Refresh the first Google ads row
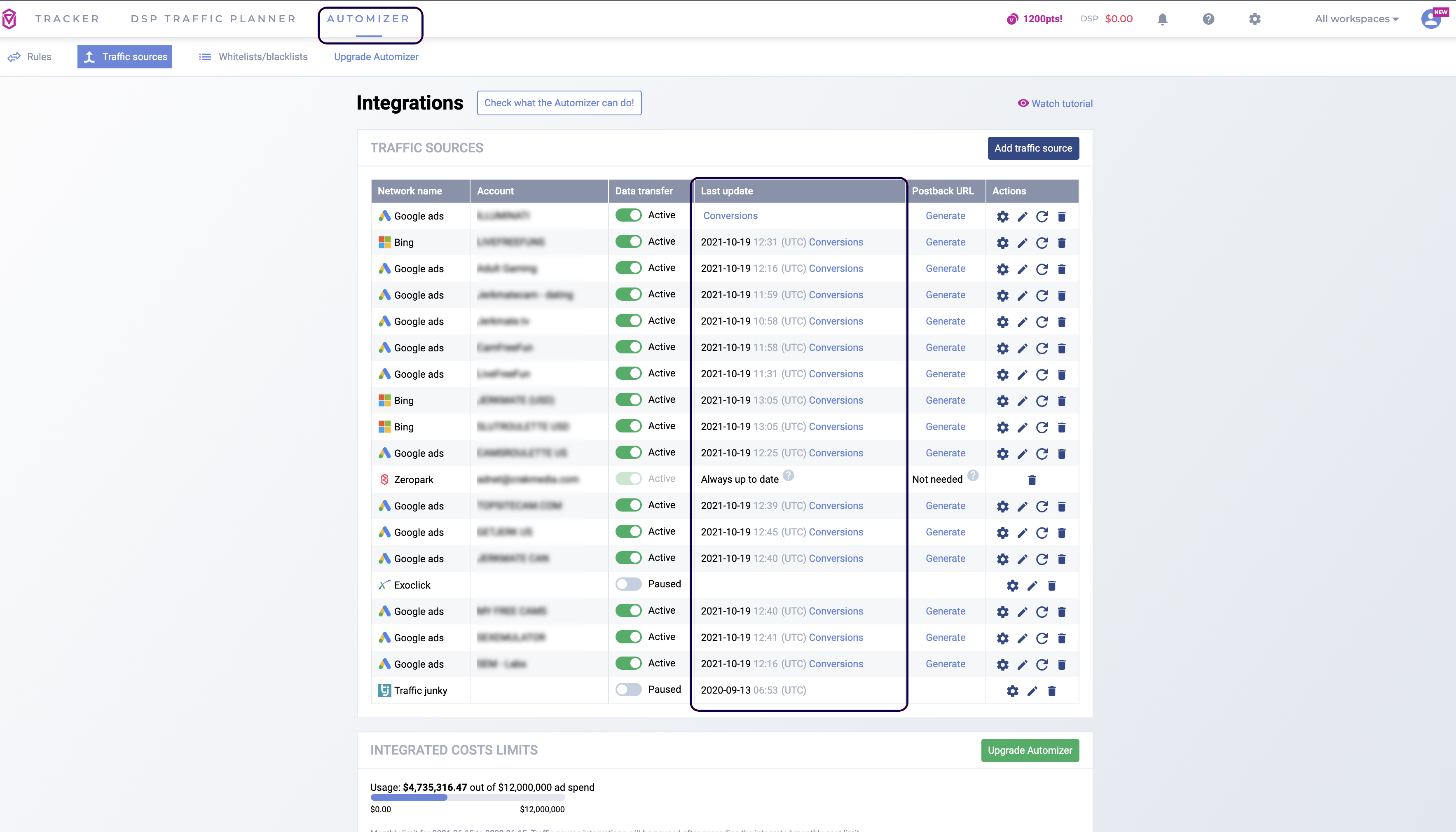 tap(1042, 217)
